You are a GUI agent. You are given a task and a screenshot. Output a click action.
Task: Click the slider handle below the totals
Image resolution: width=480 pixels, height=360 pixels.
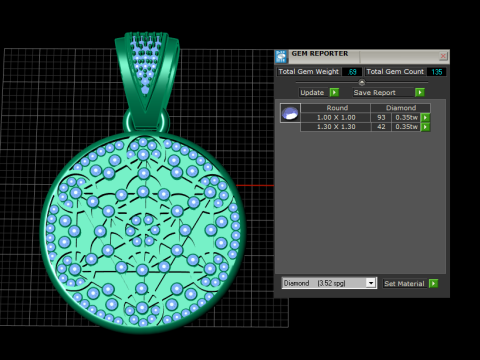coord(362,82)
